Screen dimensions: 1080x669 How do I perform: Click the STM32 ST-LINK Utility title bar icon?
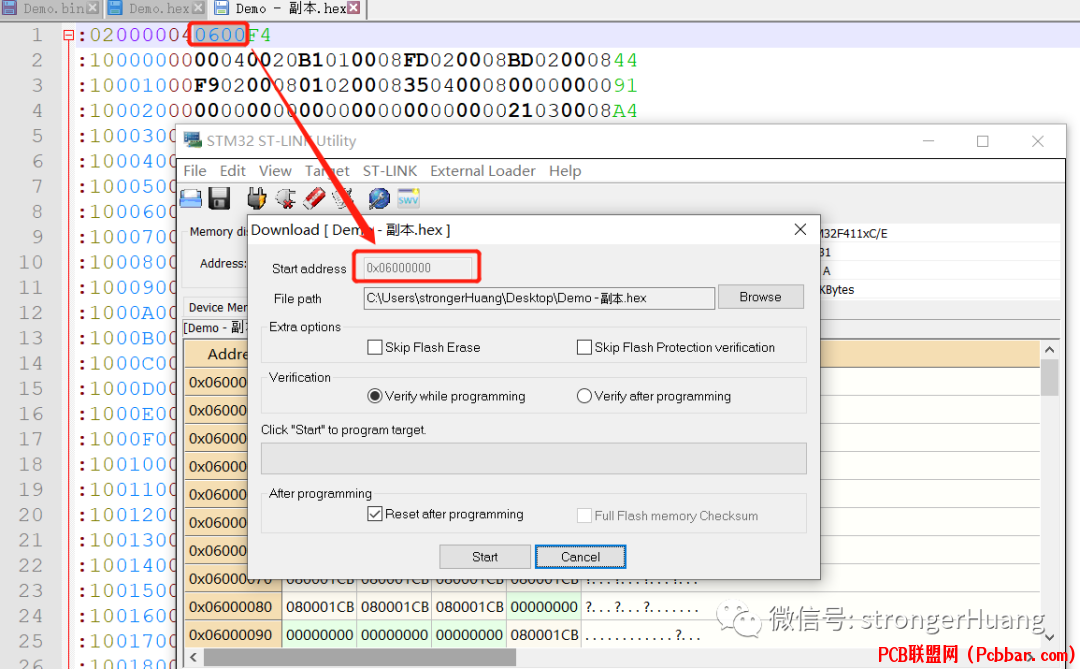tap(193, 140)
